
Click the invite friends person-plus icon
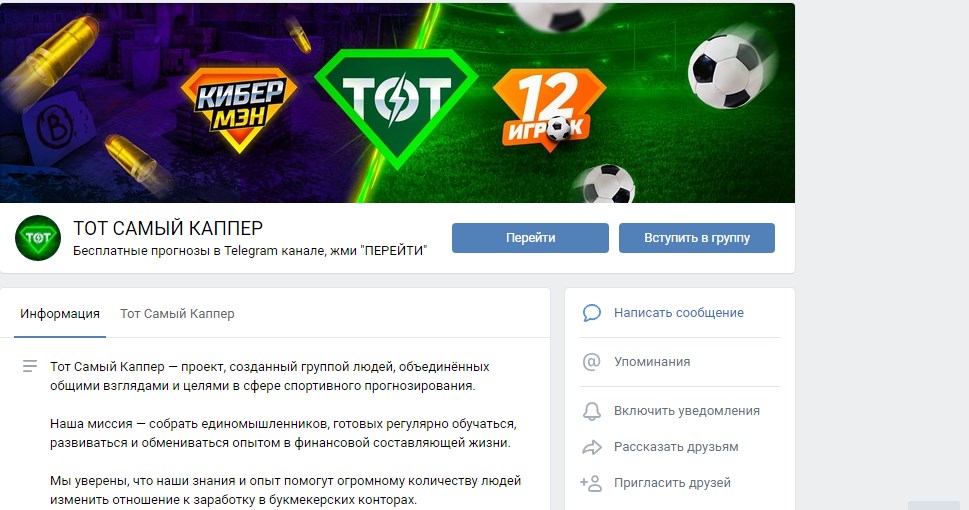(591, 483)
